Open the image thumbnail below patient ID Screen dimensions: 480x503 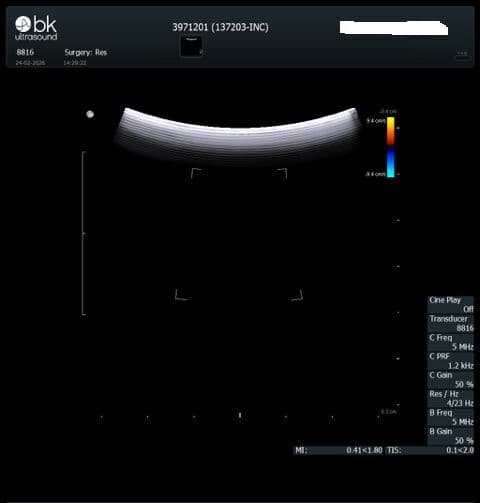tap(191, 47)
